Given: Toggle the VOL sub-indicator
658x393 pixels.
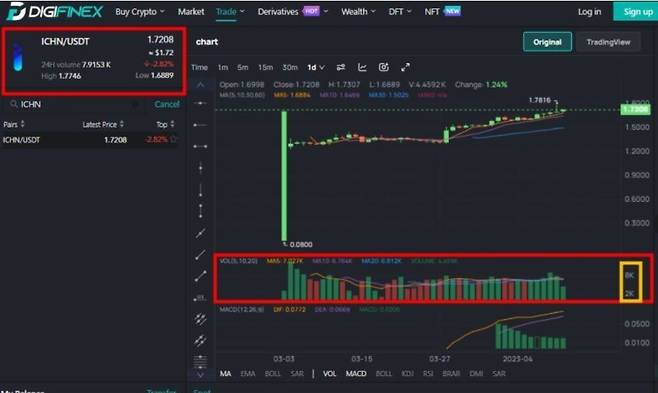Looking at the screenshot, I should point(329,373).
